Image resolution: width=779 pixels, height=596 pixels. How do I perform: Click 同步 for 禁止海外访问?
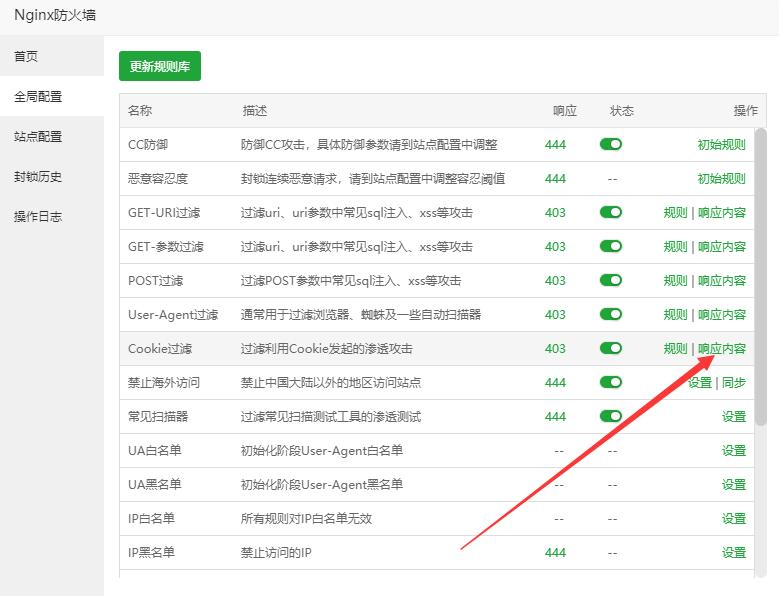734,382
